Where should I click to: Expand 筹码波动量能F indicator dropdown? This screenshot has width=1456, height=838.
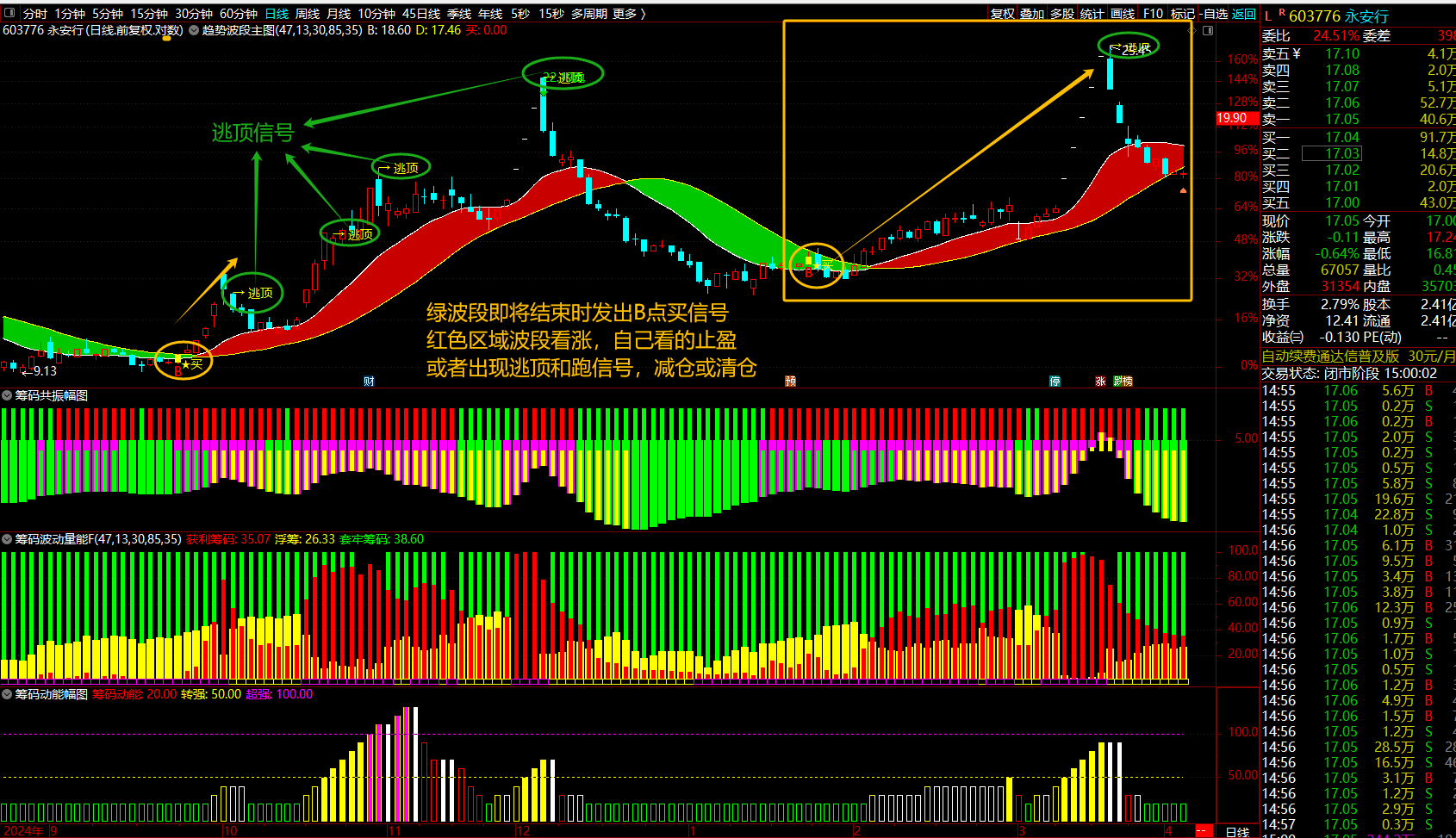click(7, 539)
